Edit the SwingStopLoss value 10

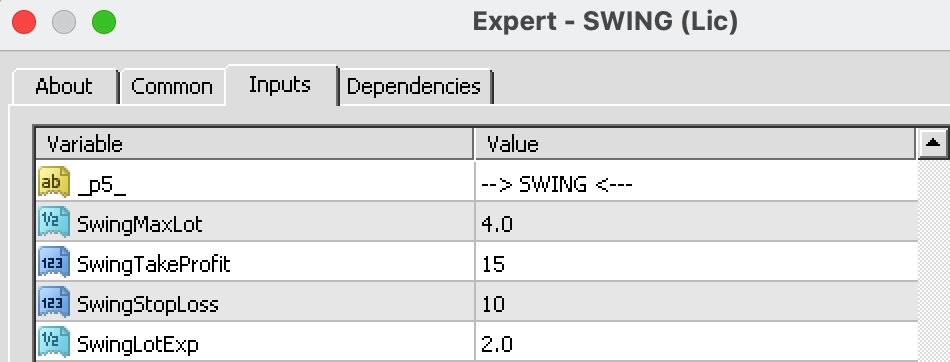click(696, 303)
